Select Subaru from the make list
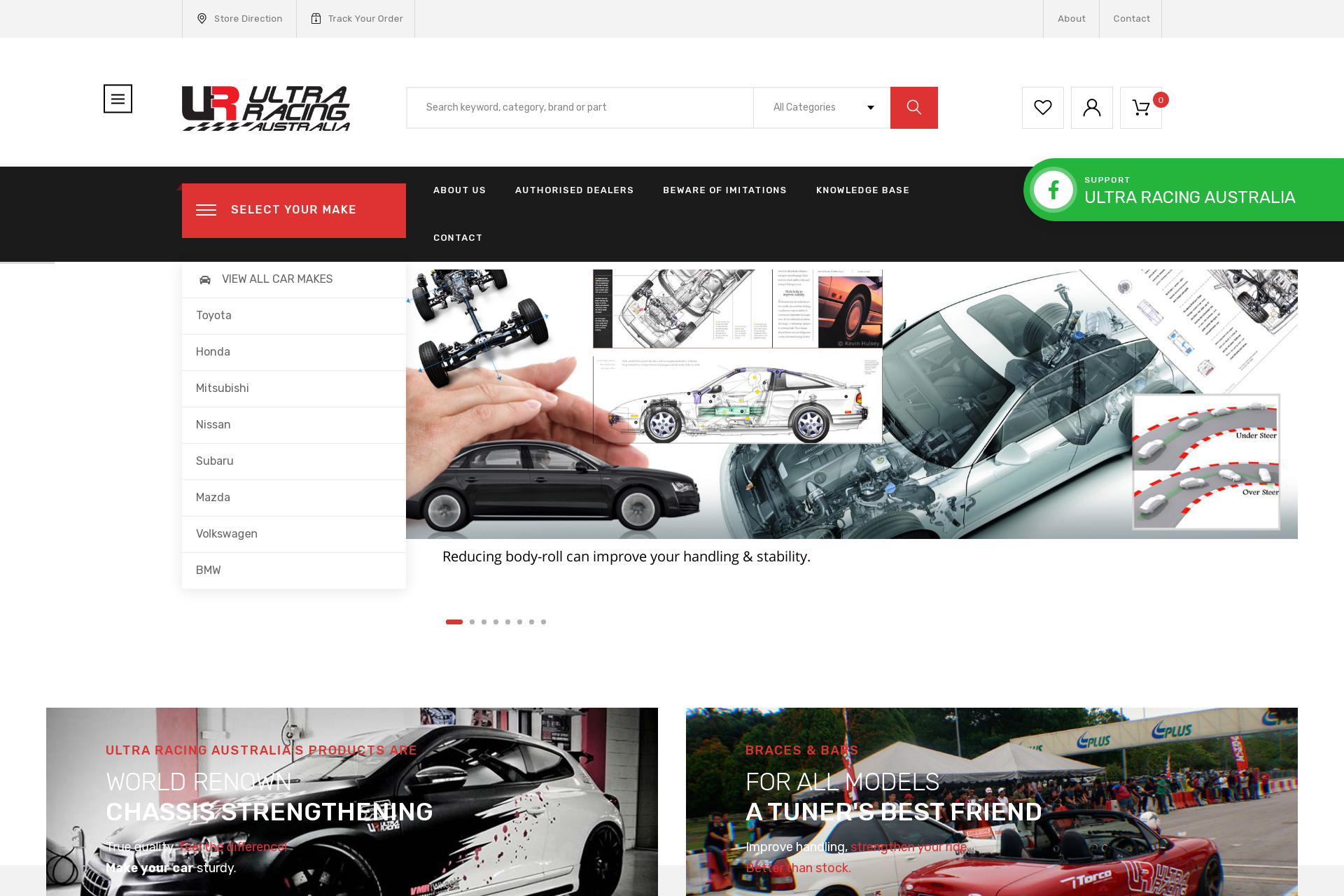Viewport: 1344px width, 896px height. click(x=294, y=461)
